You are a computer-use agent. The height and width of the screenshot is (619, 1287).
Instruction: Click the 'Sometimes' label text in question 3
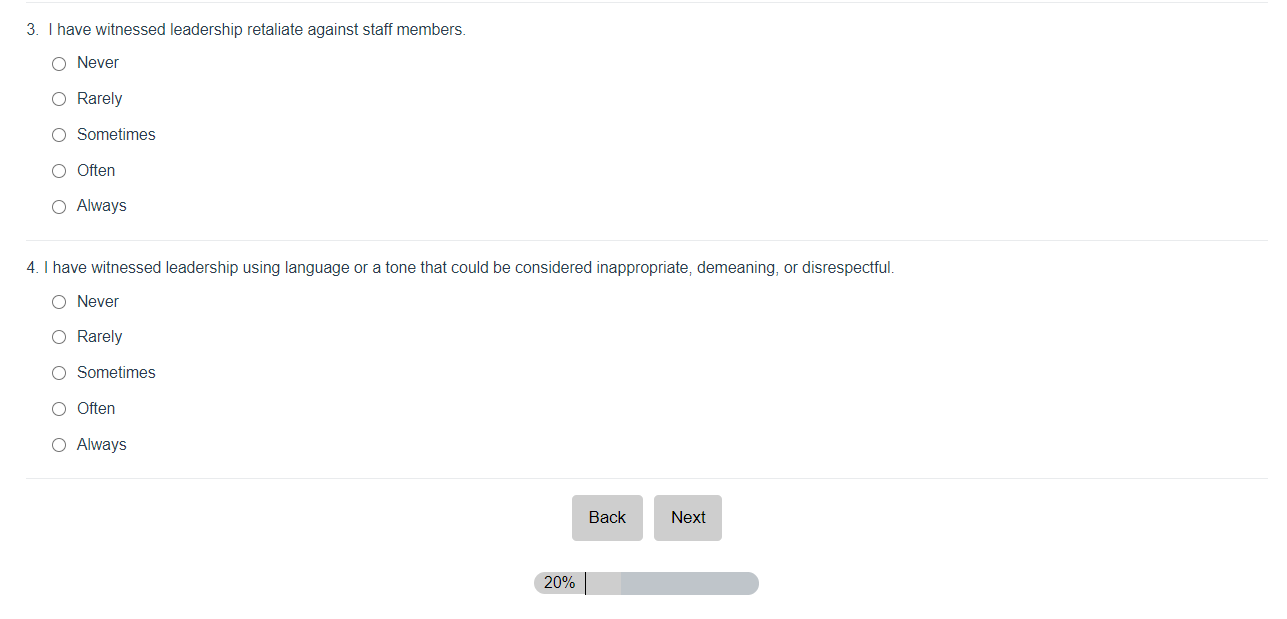[116, 135]
